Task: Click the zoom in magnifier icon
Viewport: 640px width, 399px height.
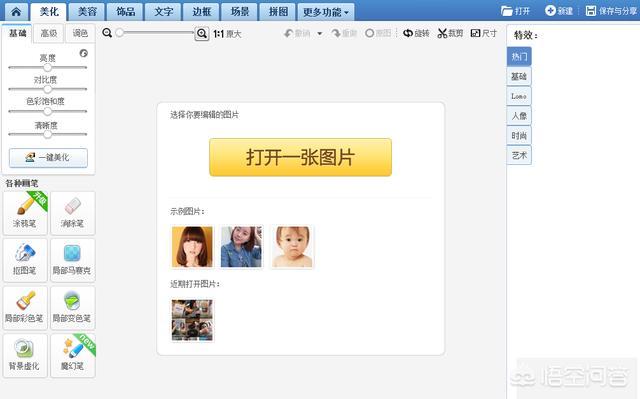Action: point(202,33)
